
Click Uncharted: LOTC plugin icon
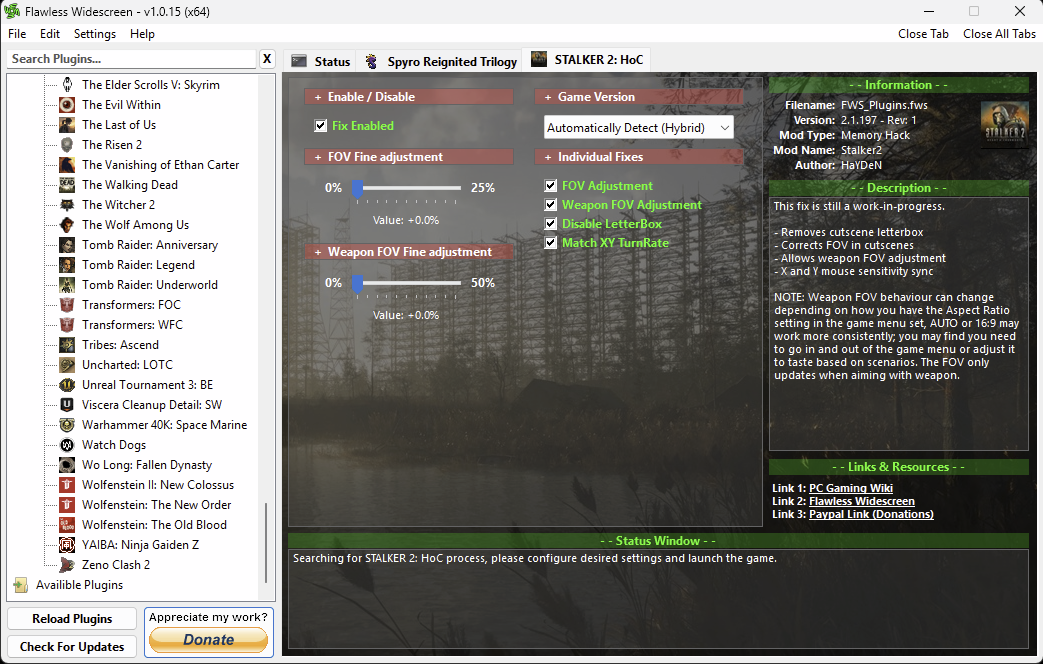pyautogui.click(x=67, y=365)
